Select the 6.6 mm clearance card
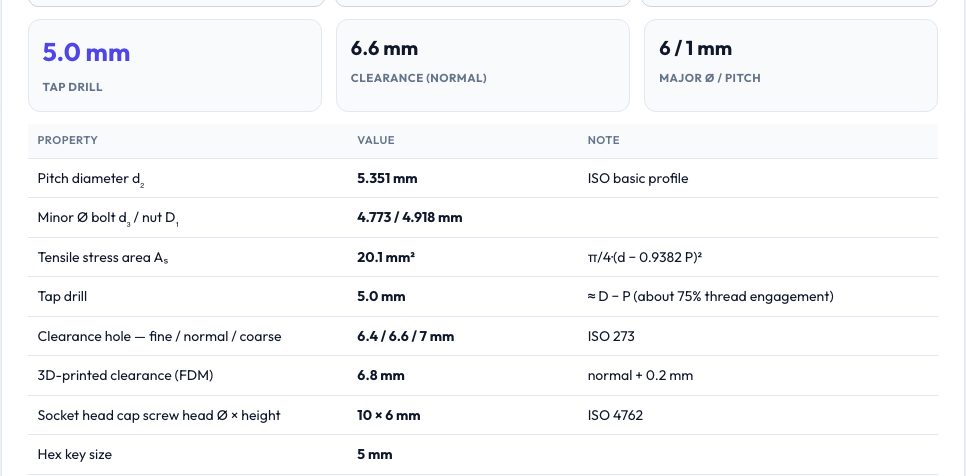The image size is (966, 476). tap(482, 65)
